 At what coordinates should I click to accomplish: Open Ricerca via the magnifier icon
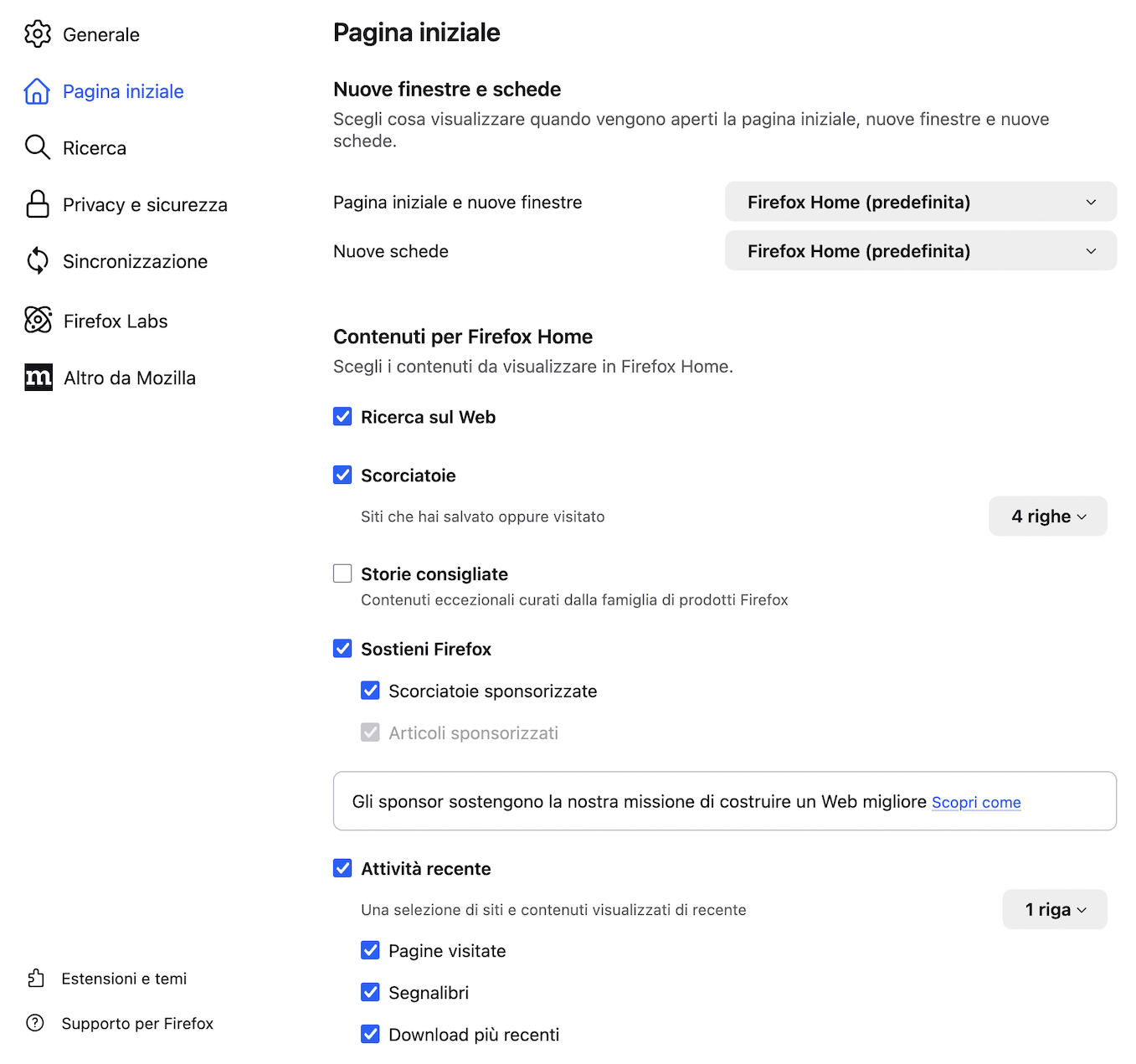click(38, 147)
